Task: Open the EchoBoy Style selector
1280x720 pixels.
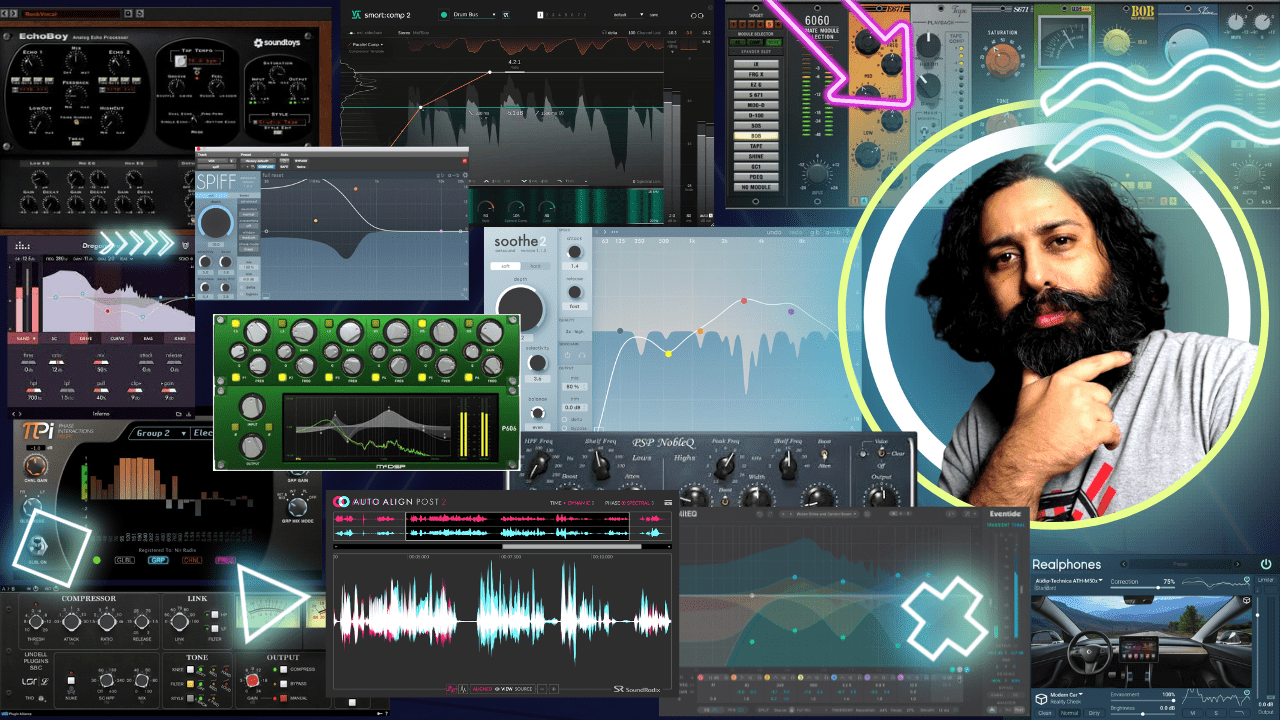Action: tap(278, 121)
